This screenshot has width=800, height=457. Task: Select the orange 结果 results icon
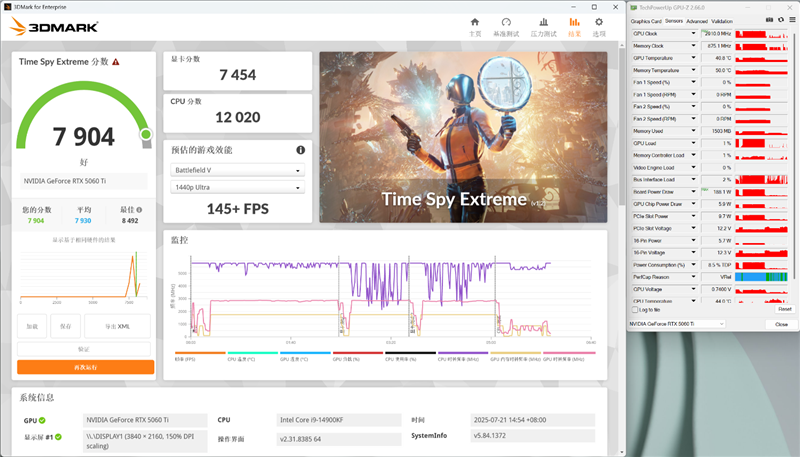[x=574, y=25]
